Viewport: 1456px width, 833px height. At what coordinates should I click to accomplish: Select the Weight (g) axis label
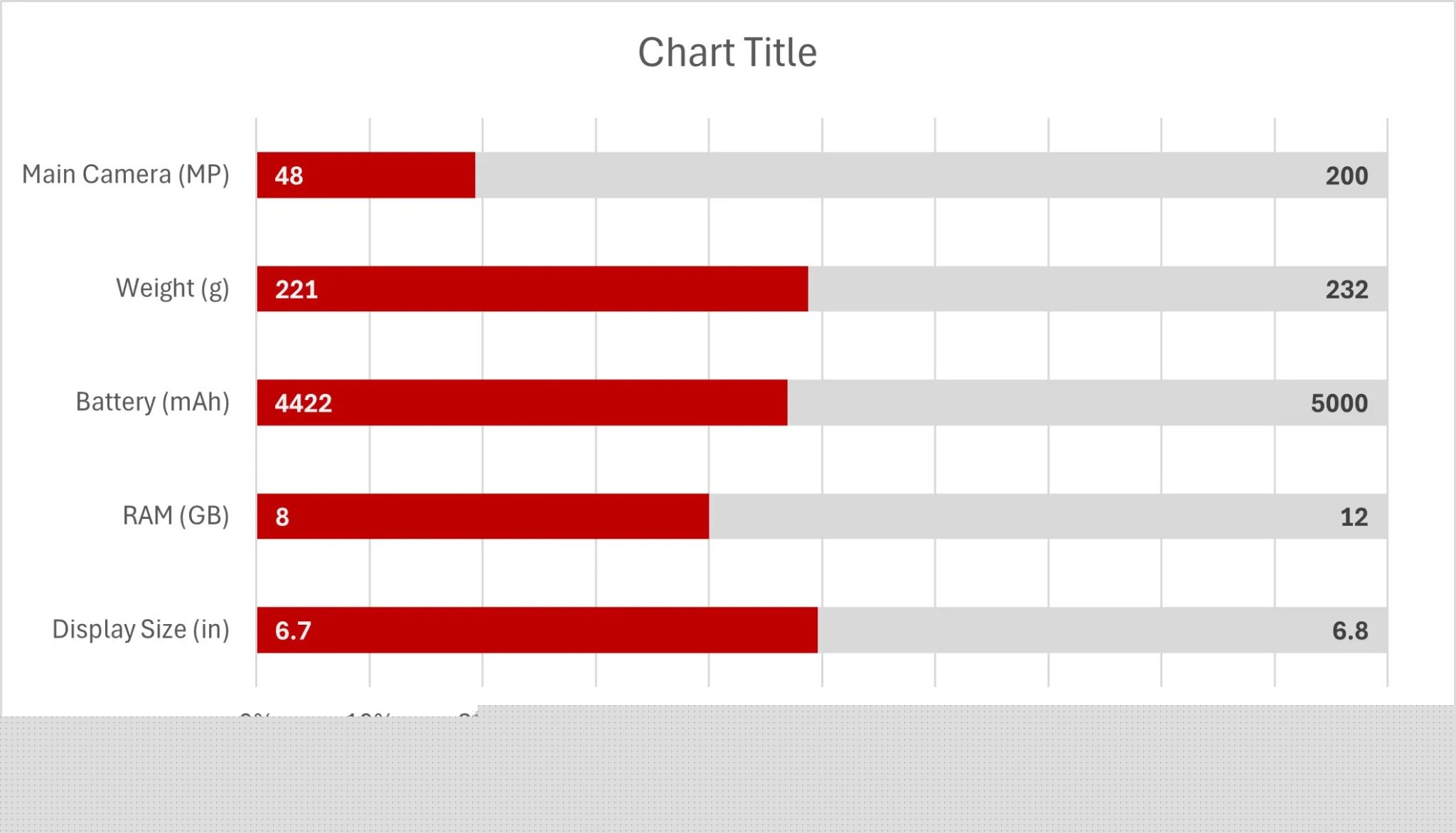tap(173, 289)
